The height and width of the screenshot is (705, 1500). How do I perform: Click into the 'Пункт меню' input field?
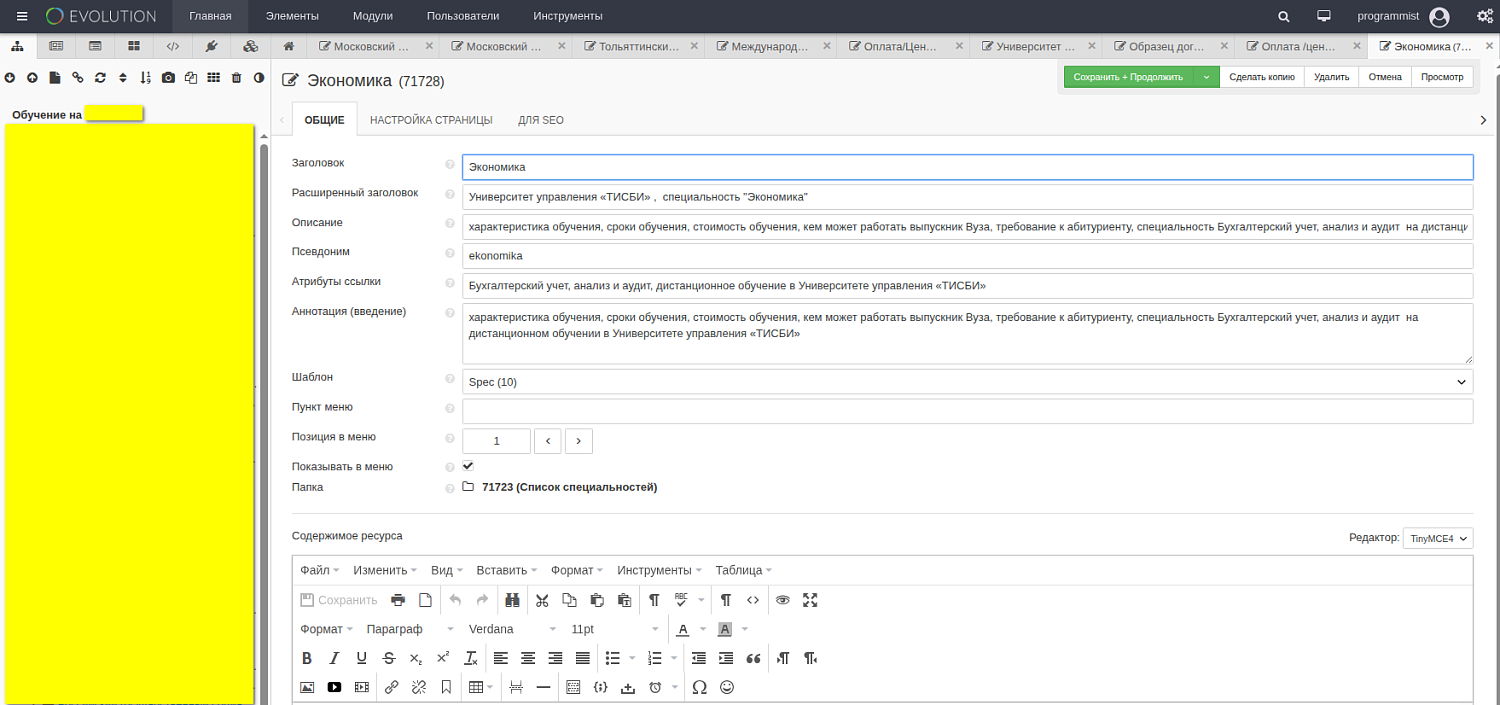coord(967,411)
